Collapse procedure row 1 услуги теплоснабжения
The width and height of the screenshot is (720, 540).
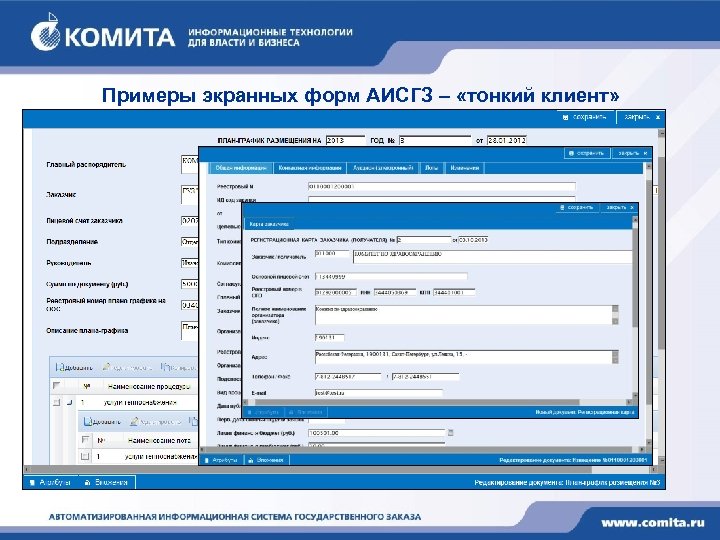(x=69, y=403)
